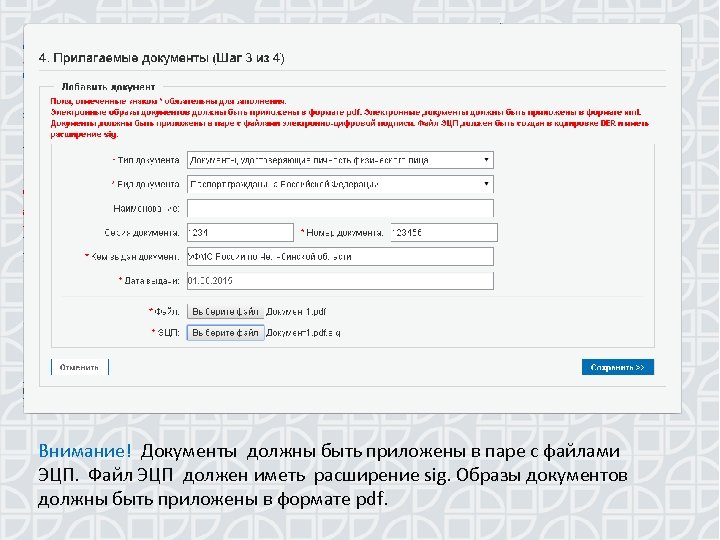The height and width of the screenshot is (540, 720).
Task: Click the Файл label
Action: (x=166, y=311)
